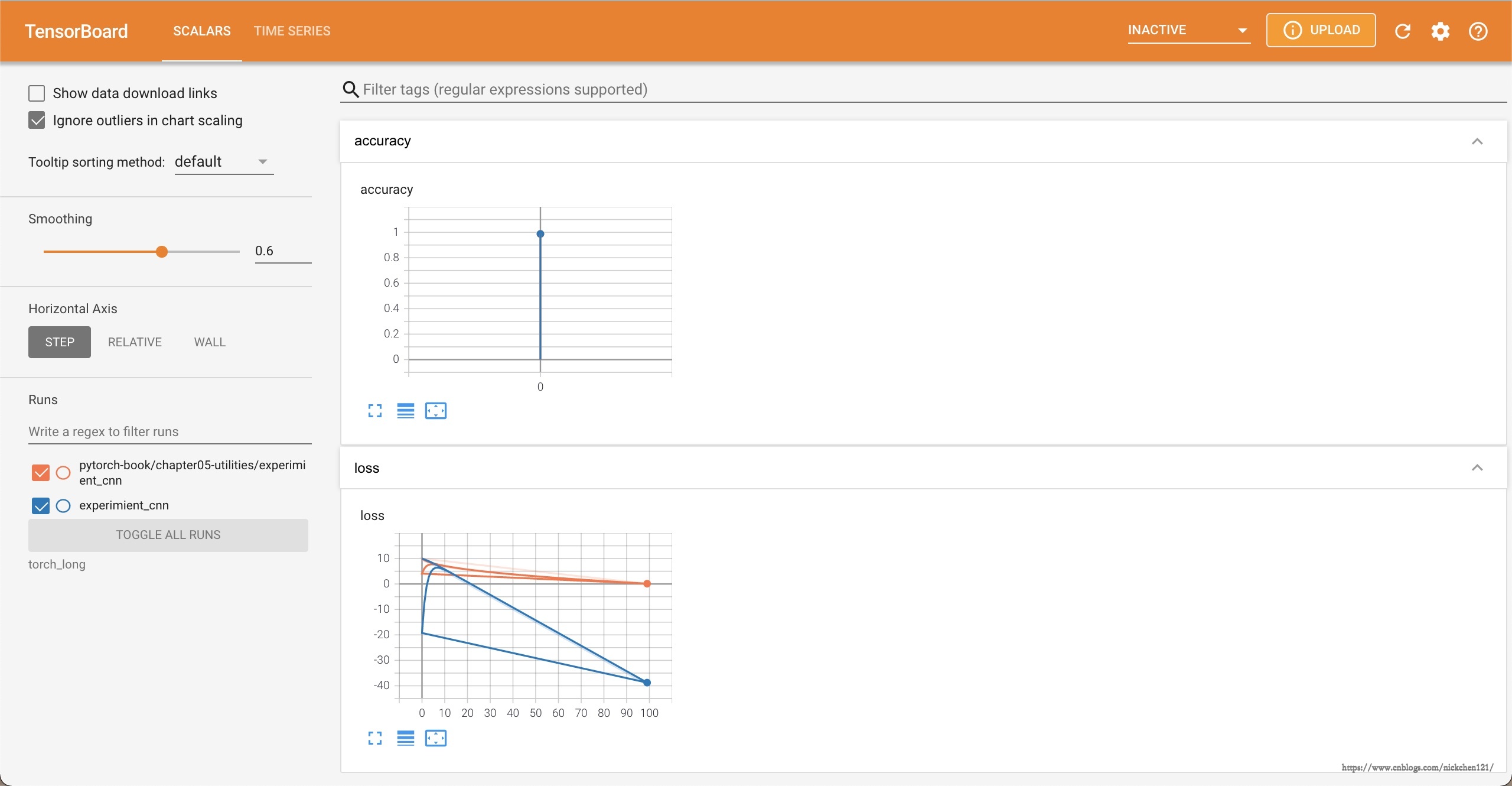This screenshot has height=786, width=1512.
Task: Focus the regex filter runs field
Action: coord(170,432)
